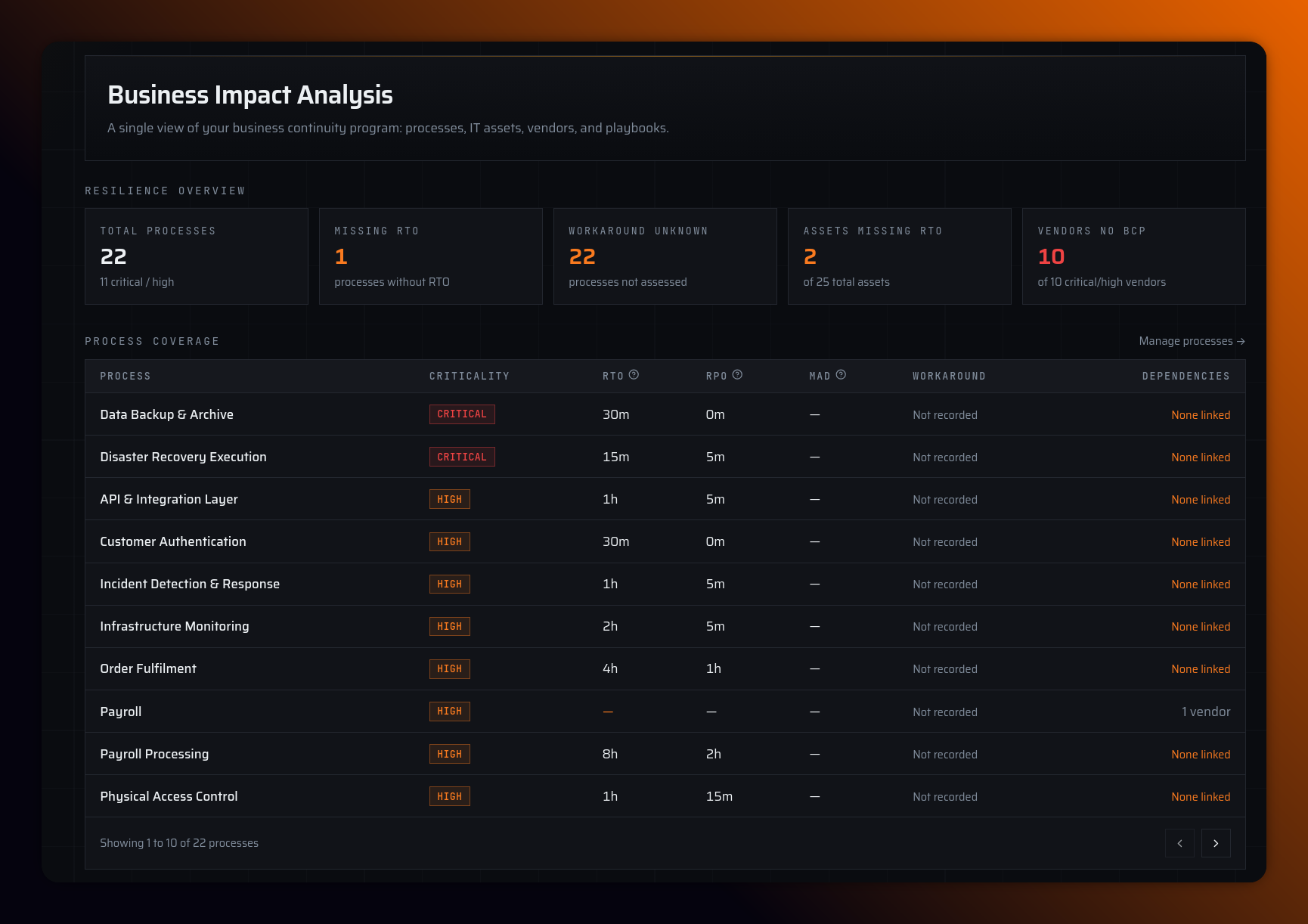Click the Dependencies column header
Screen dimensions: 1308x924
(x=1186, y=376)
